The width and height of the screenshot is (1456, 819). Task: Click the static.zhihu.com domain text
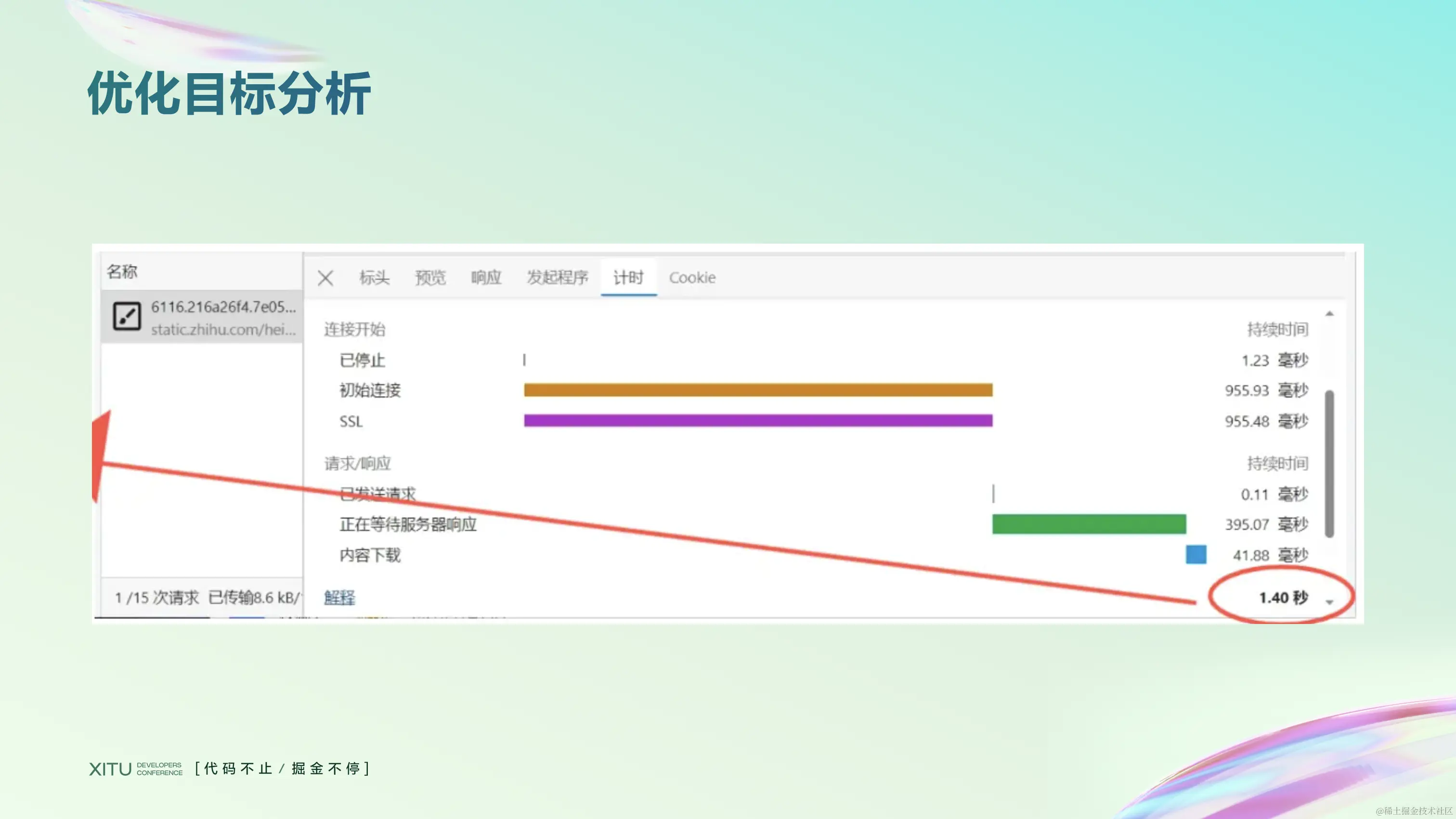point(223,329)
